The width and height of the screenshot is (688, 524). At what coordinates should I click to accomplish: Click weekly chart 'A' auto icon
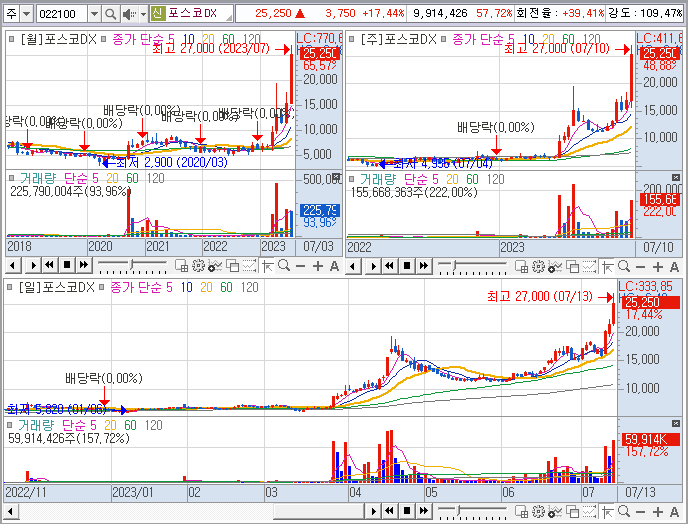pyautogui.click(x=674, y=266)
